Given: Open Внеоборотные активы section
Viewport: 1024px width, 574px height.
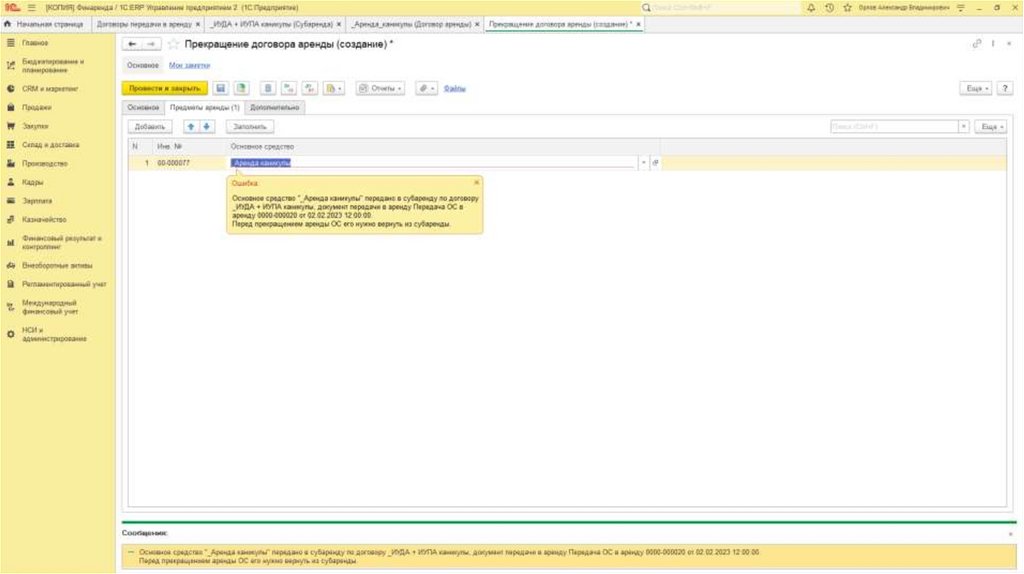Looking at the screenshot, I should [x=57, y=266].
